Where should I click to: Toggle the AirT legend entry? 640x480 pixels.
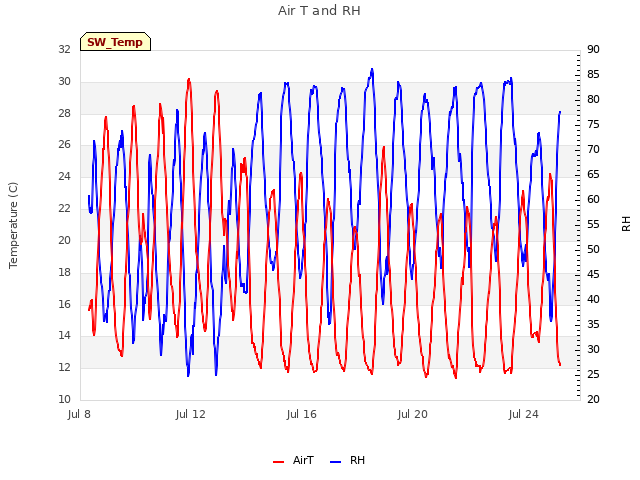click(293, 460)
